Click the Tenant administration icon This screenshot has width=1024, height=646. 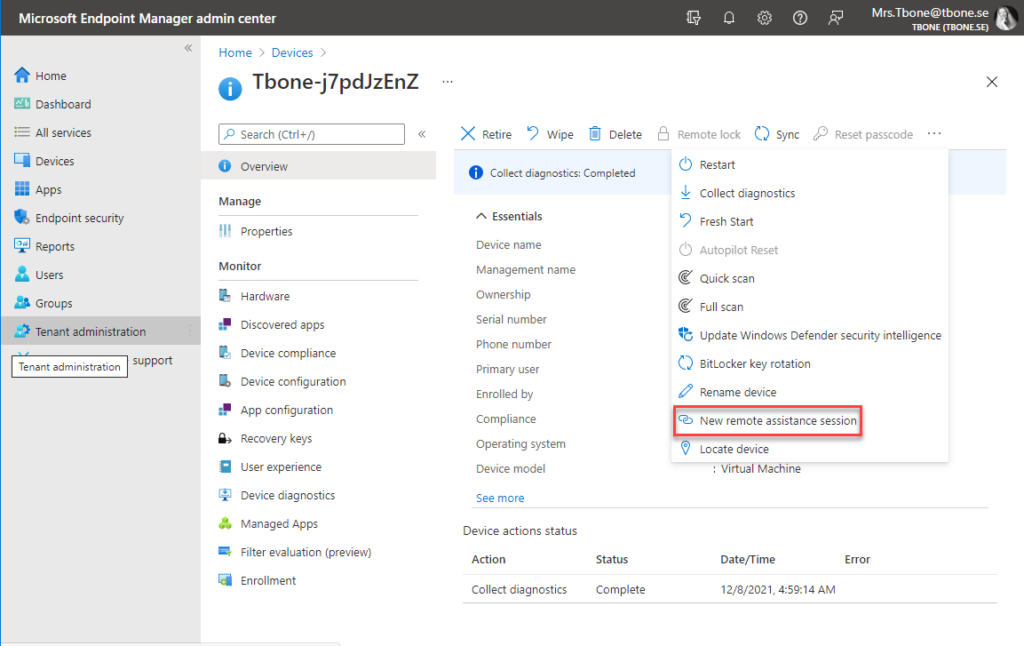[22, 331]
